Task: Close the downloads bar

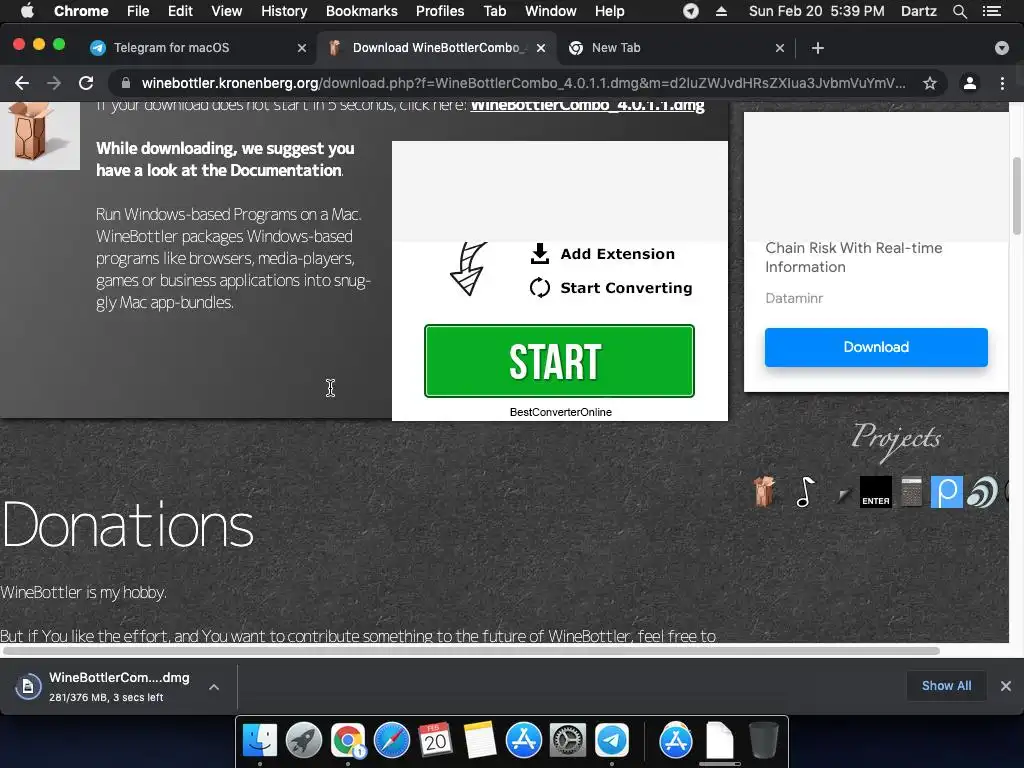Action: 1006,686
